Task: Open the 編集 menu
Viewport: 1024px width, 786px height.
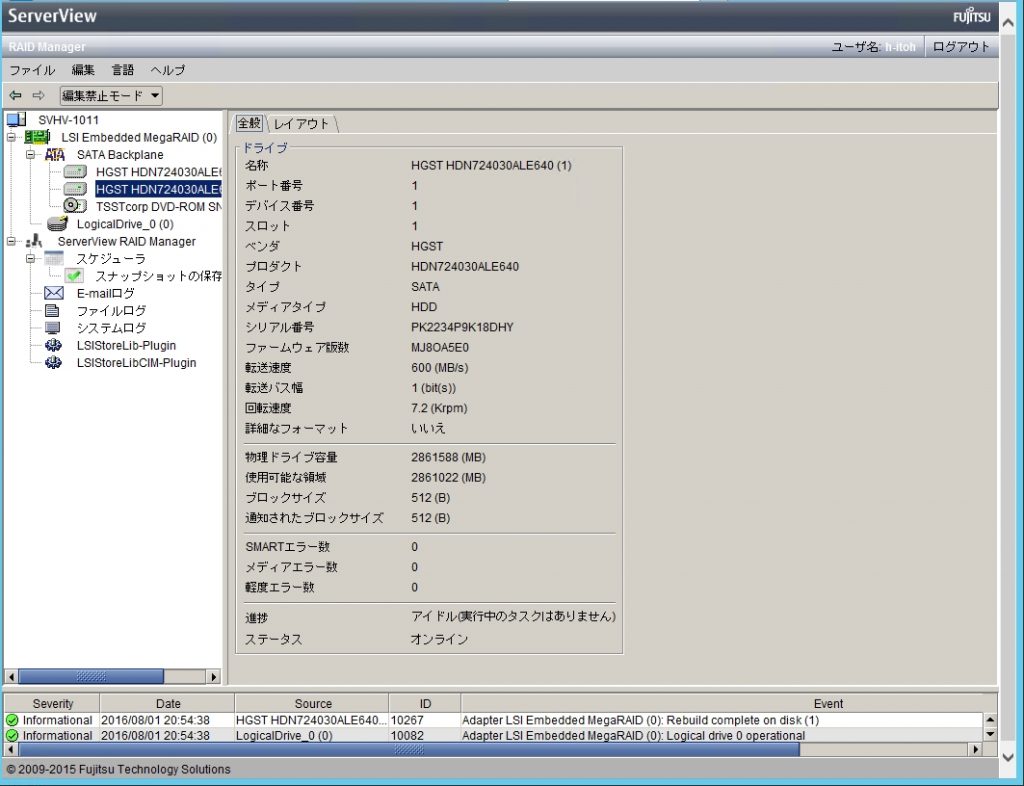Action: (83, 70)
